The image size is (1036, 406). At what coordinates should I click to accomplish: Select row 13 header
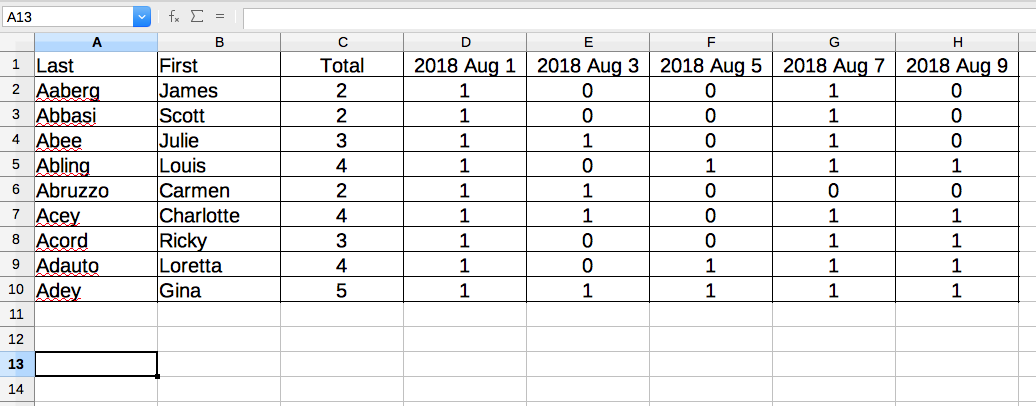point(17,364)
